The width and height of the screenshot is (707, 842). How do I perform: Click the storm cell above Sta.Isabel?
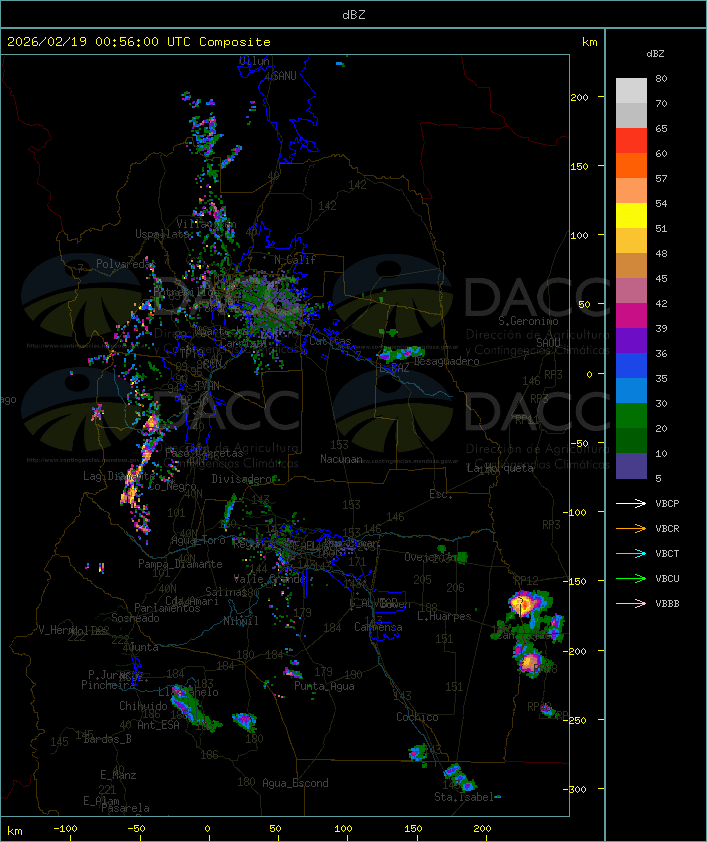tap(460, 777)
